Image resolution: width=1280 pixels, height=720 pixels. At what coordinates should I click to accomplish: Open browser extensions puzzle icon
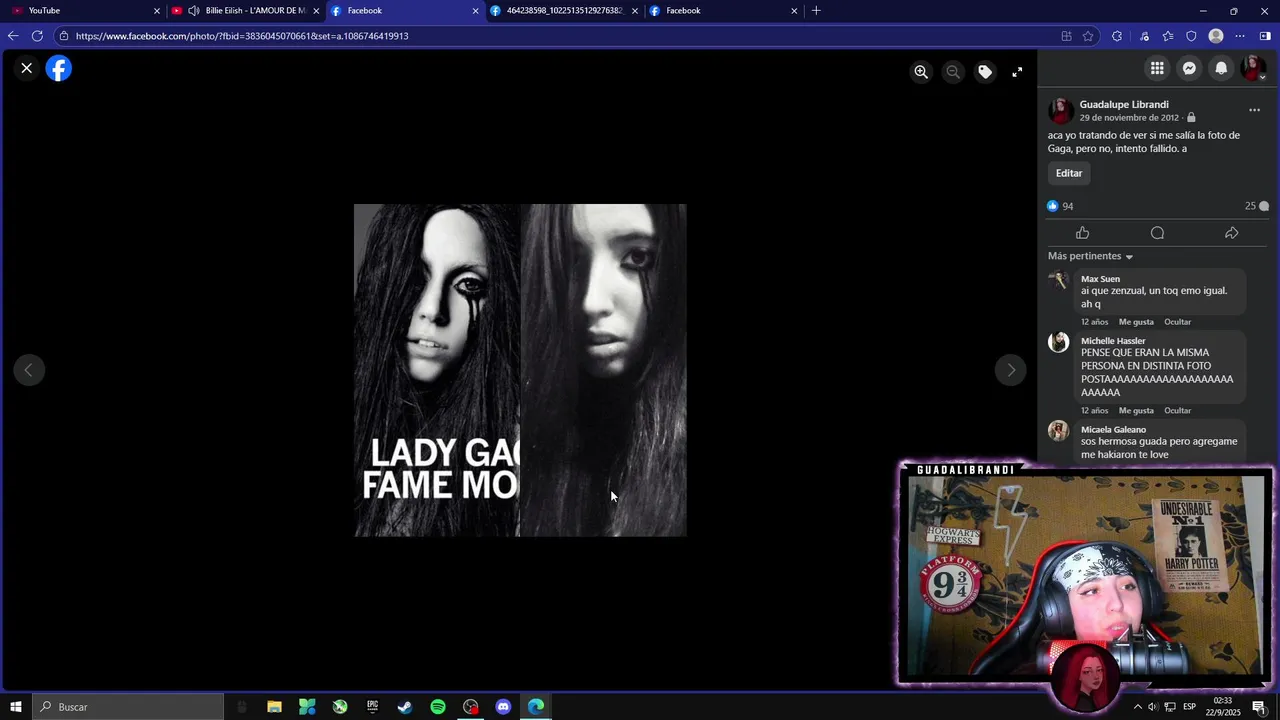click(1117, 36)
